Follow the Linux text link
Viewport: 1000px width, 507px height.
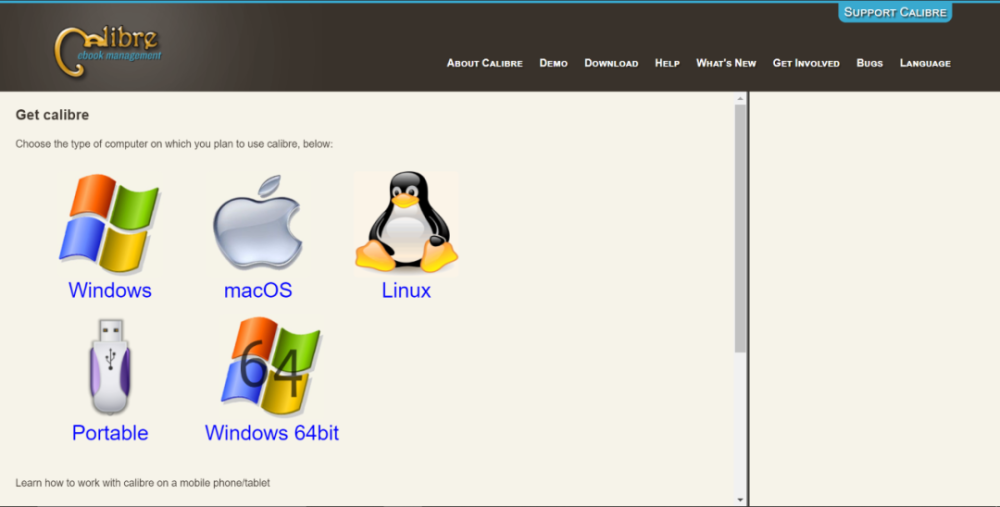pyautogui.click(x=406, y=290)
